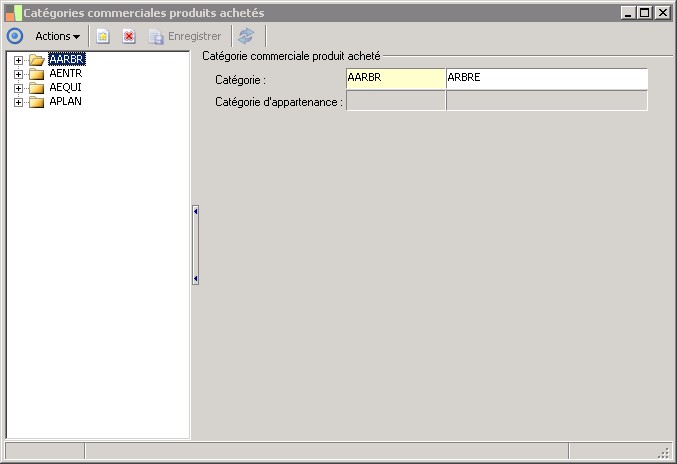Click the application icon in the title bar
Viewport: 677px width, 464px height.
[x=13, y=13]
